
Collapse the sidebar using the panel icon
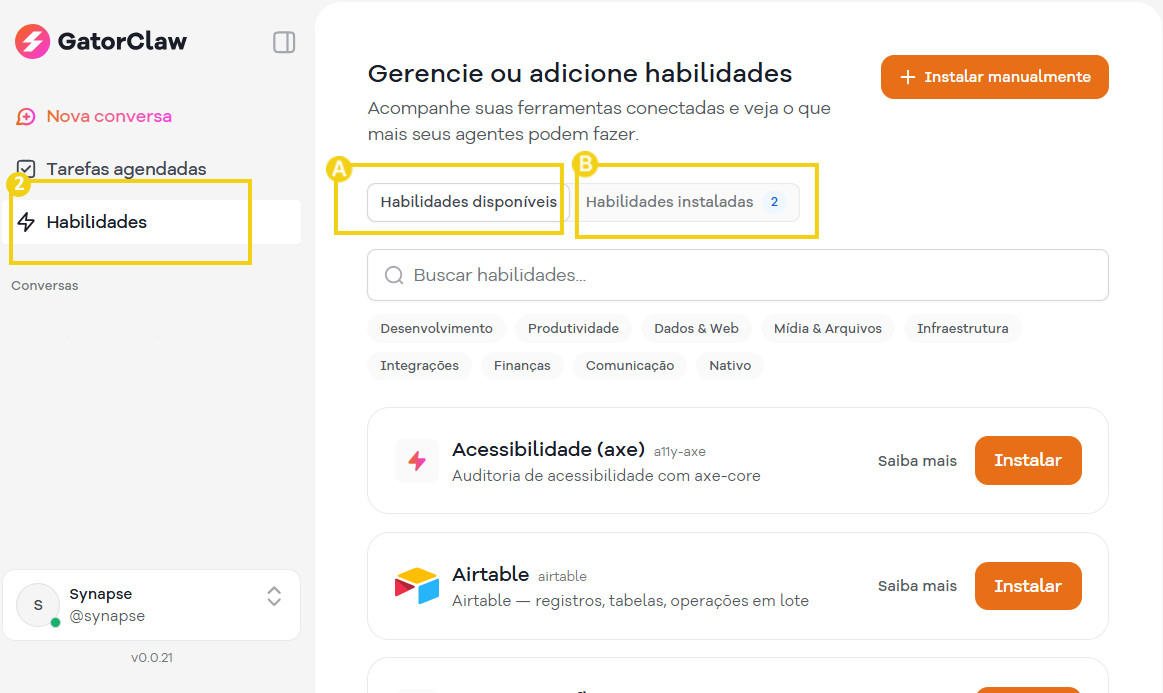283,41
